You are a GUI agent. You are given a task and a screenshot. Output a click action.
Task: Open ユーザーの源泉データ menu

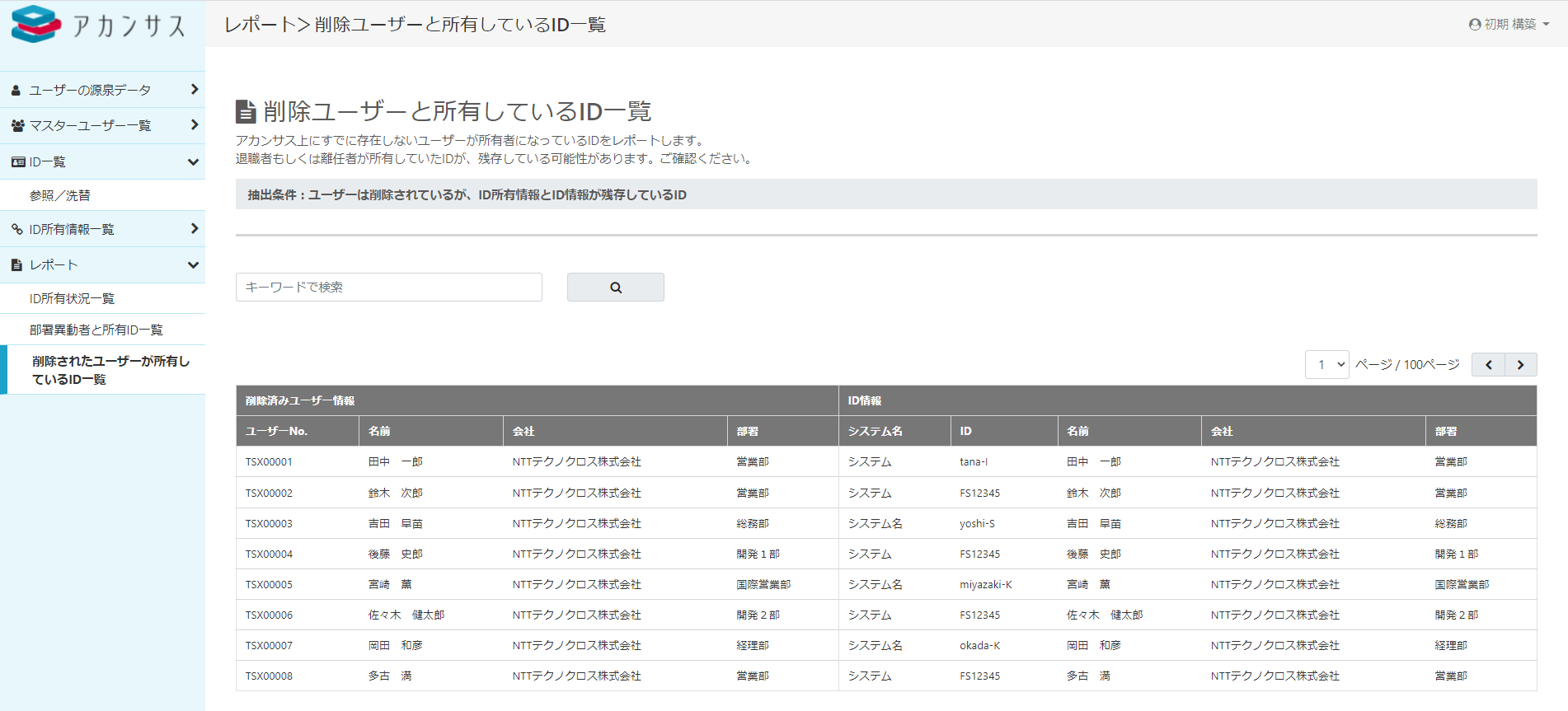[x=102, y=90]
